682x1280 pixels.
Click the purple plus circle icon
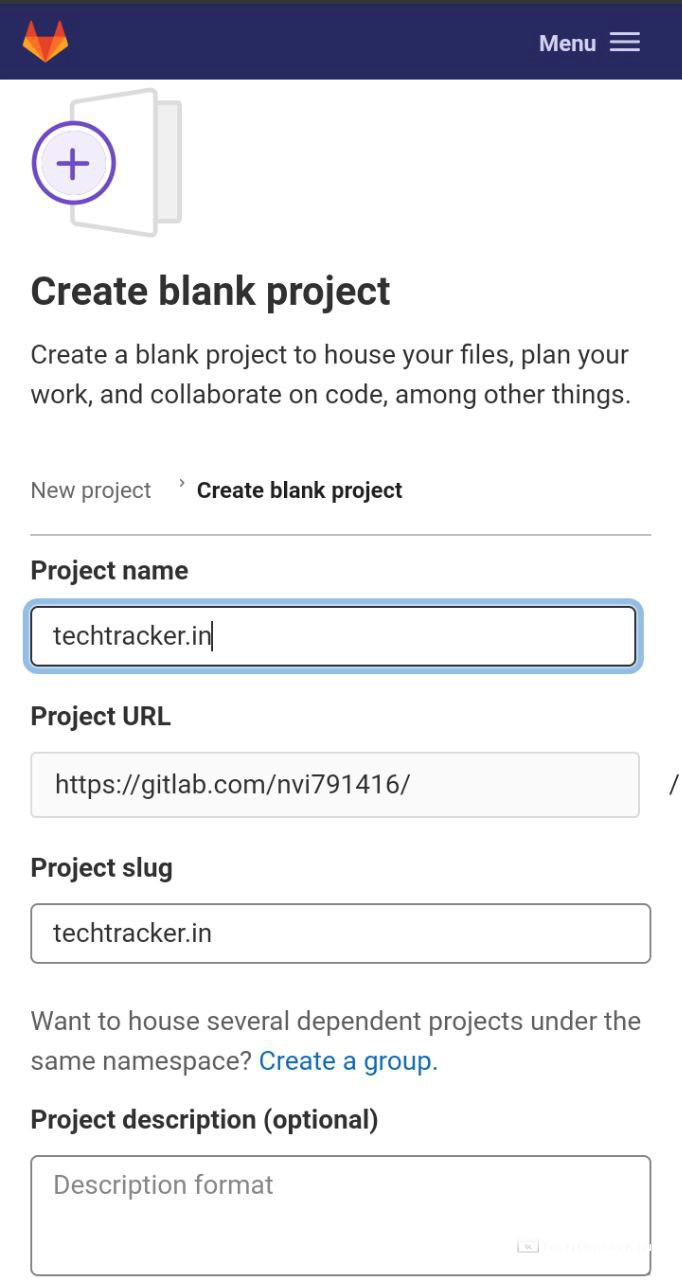tap(74, 164)
